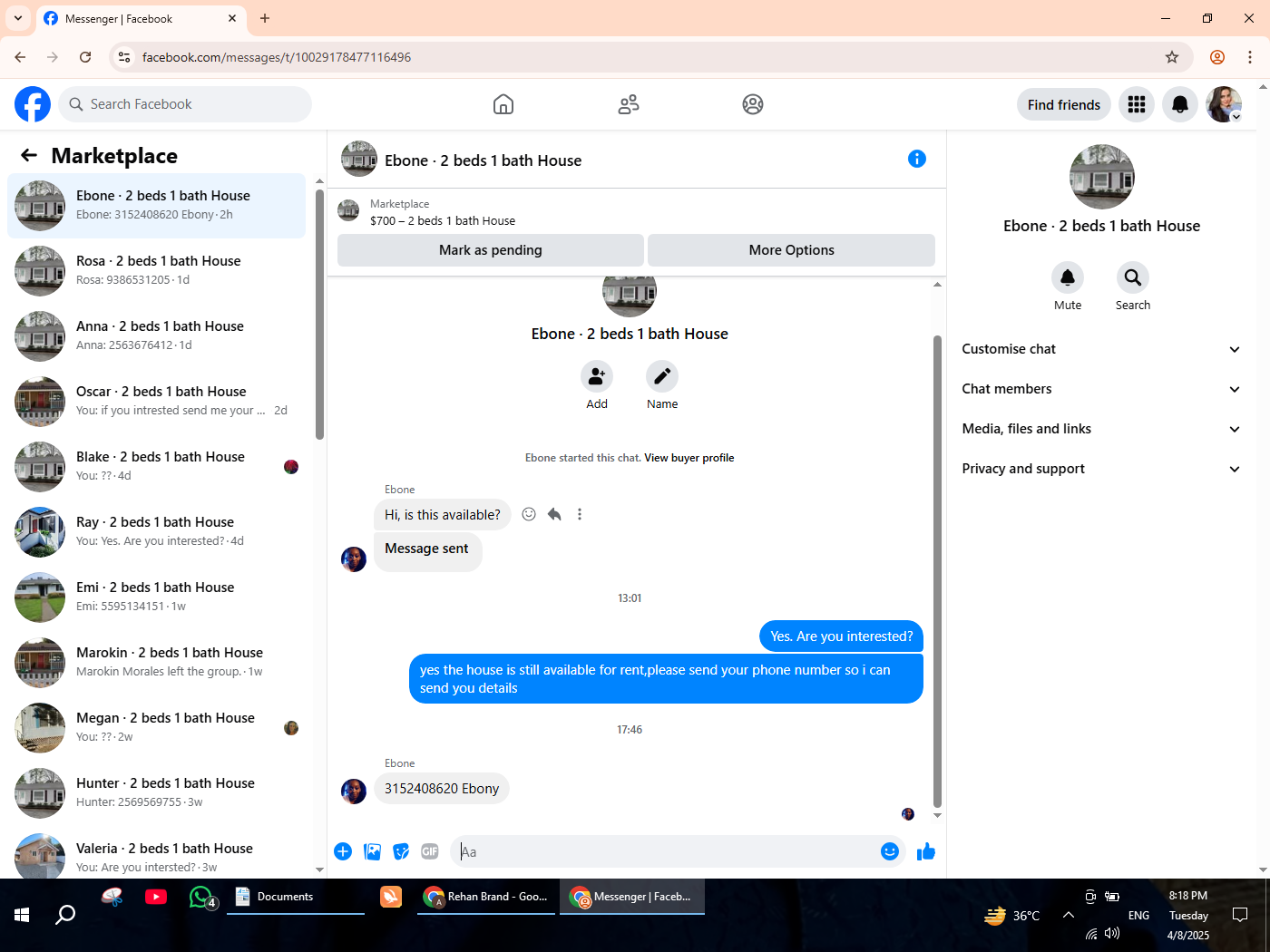Viewport: 1270px width, 952px height.
Task: Send a thumbs up like
Action: click(x=926, y=851)
